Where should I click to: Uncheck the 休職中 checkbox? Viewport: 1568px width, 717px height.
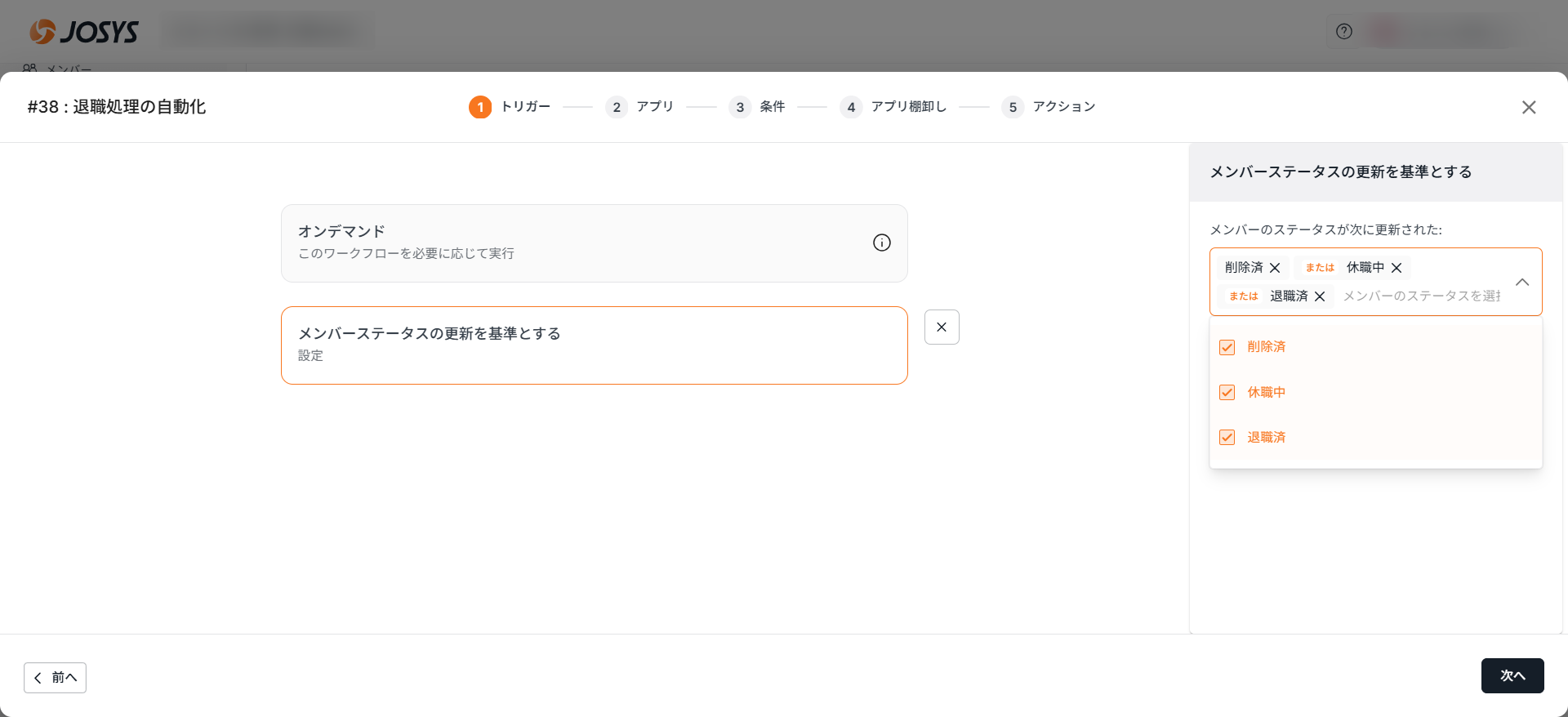click(1227, 392)
